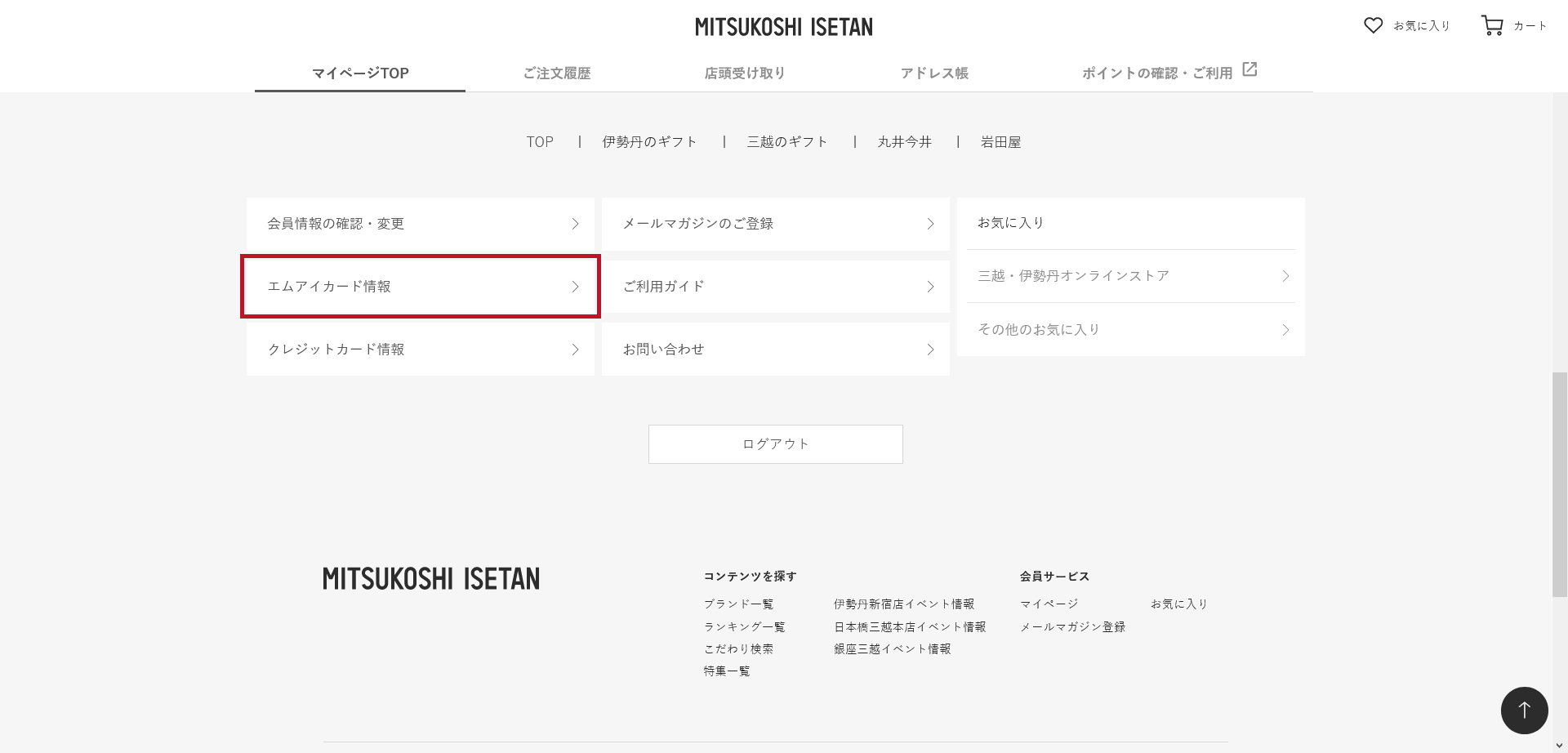This screenshot has height=753, width=1568.
Task: Open footer link 特集一覧
Action: 727,671
